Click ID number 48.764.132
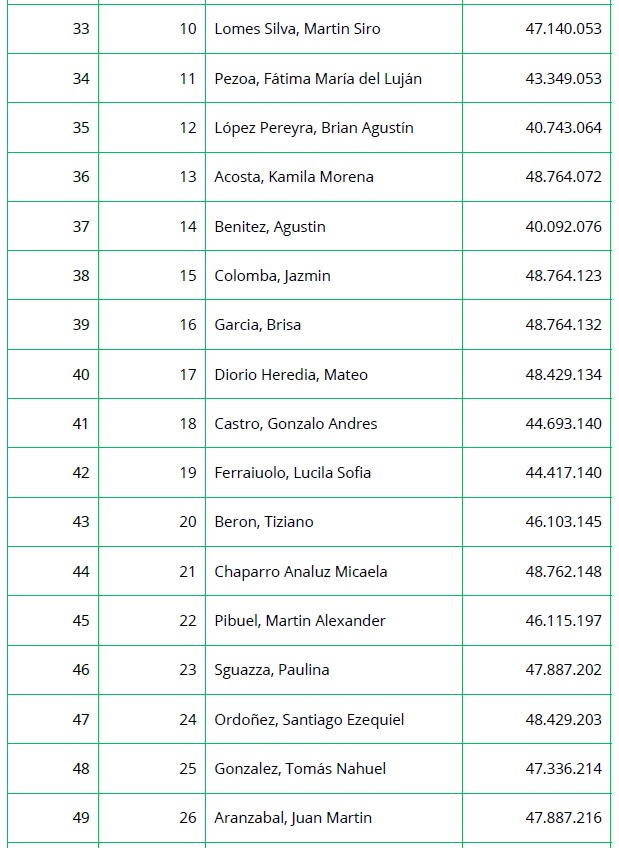 (563, 325)
